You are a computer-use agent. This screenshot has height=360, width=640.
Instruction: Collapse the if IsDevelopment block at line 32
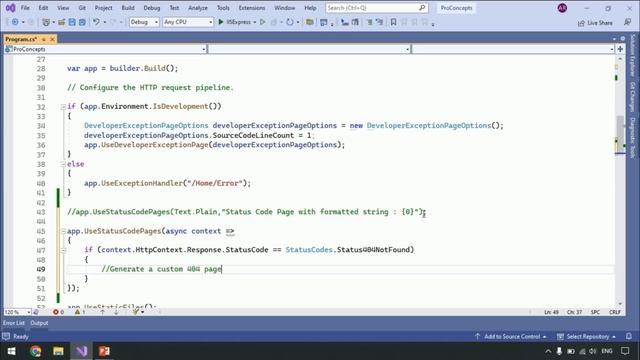pyautogui.click(x=63, y=107)
